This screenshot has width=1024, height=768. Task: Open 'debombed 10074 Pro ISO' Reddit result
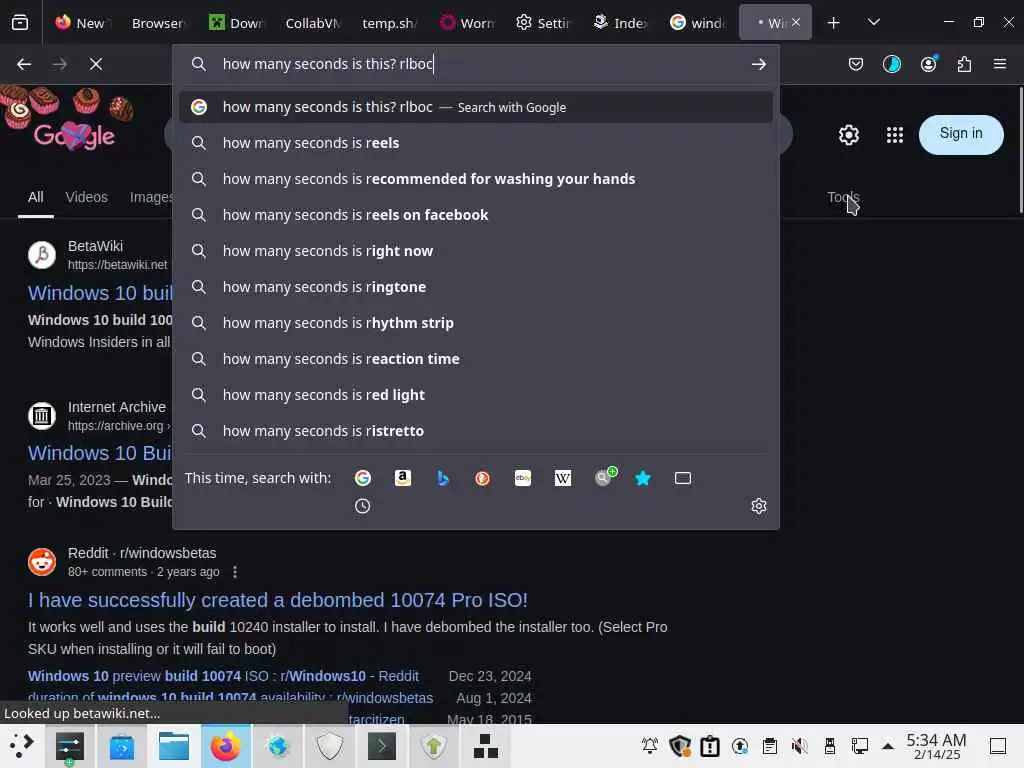click(x=278, y=600)
